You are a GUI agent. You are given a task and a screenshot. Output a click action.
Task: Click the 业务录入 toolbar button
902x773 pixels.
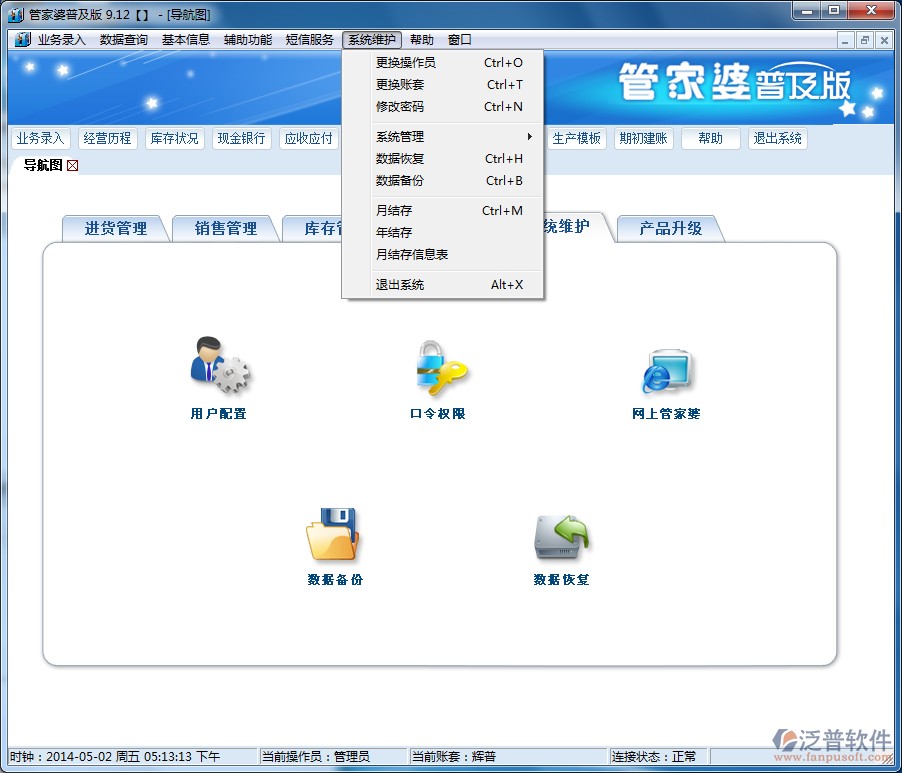[40, 138]
